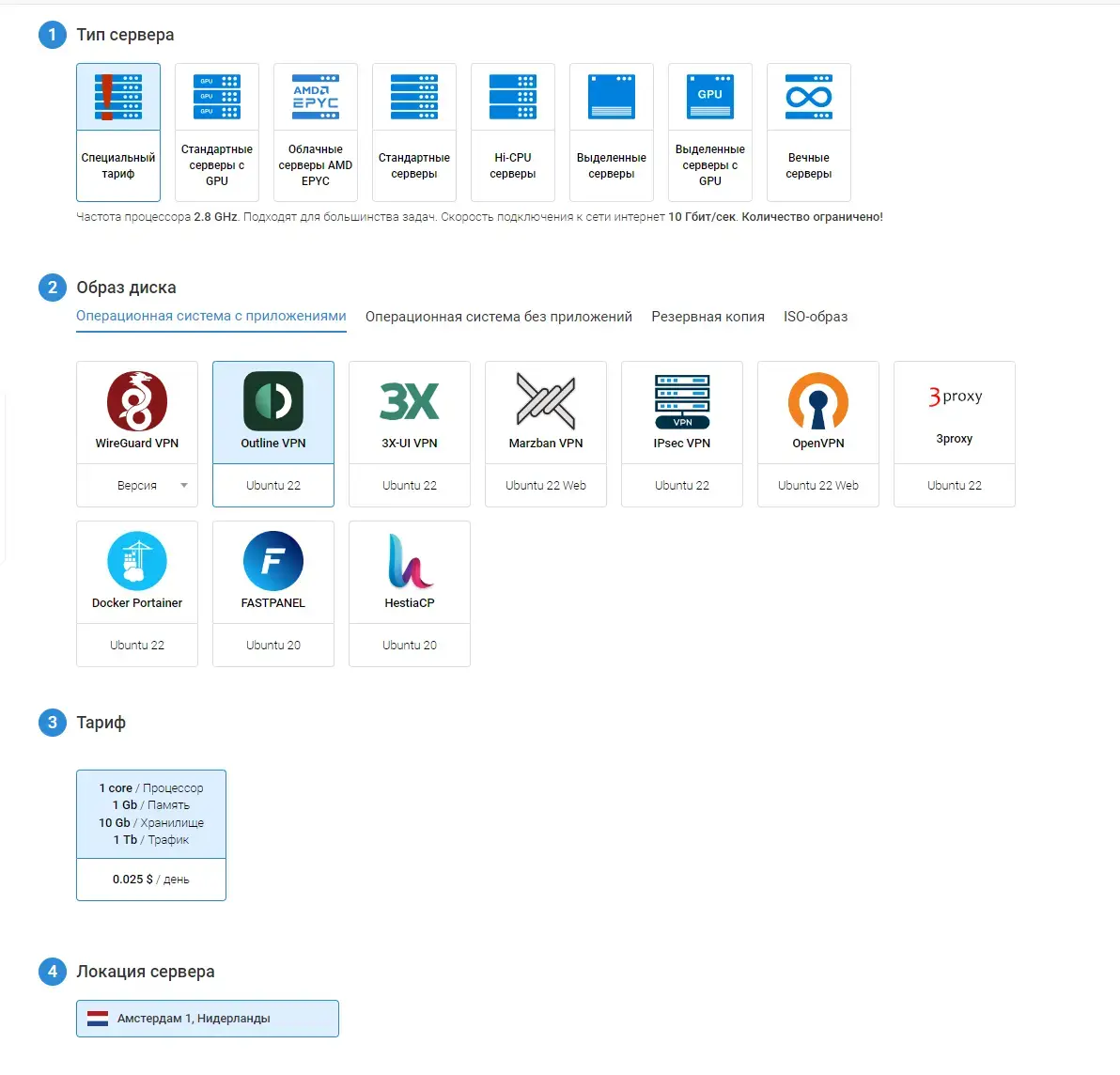Screen dimensions: 1120x1075
Task: Click the Hi-CPU серверы label
Action: tap(513, 165)
